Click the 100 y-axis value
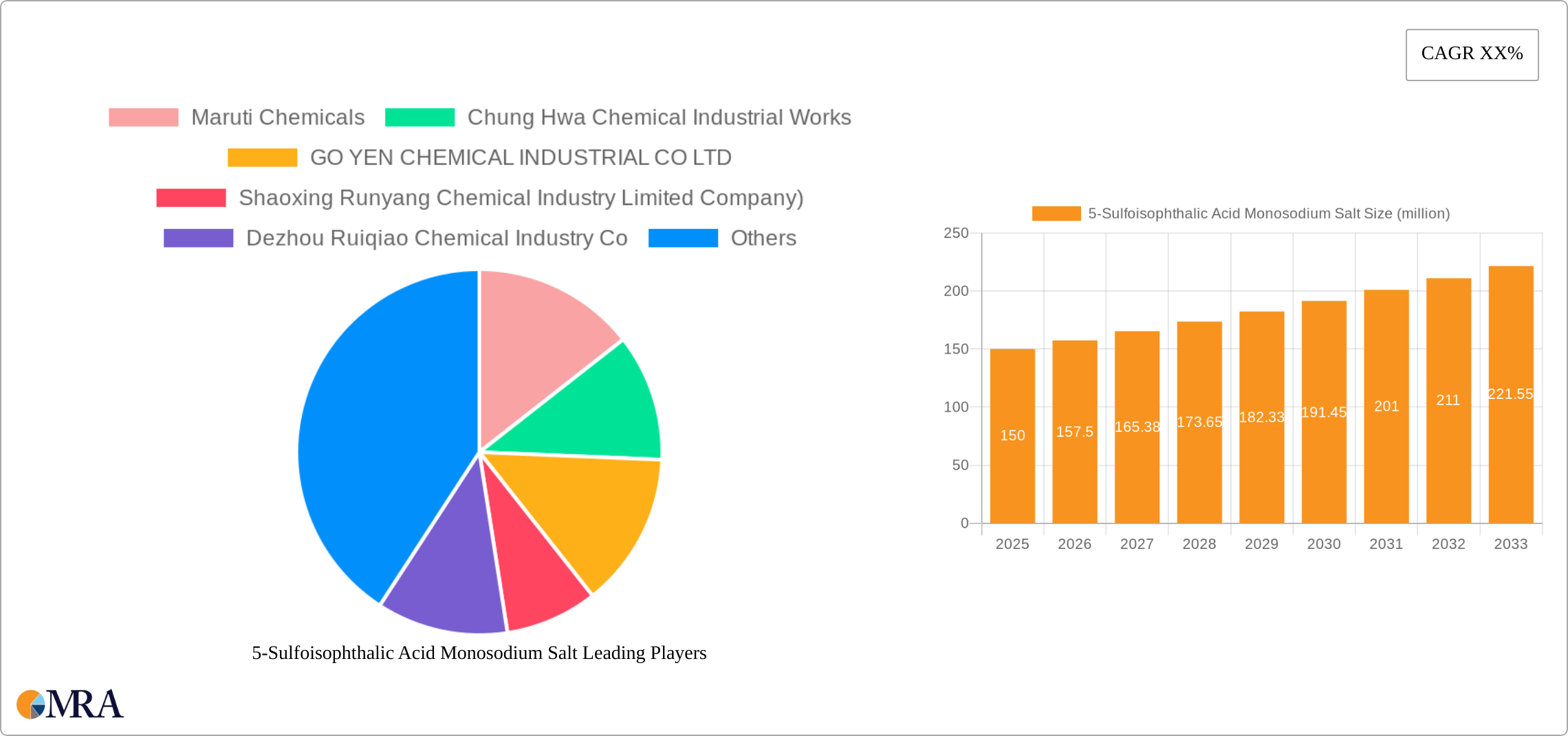This screenshot has height=736, width=1568. 956,407
